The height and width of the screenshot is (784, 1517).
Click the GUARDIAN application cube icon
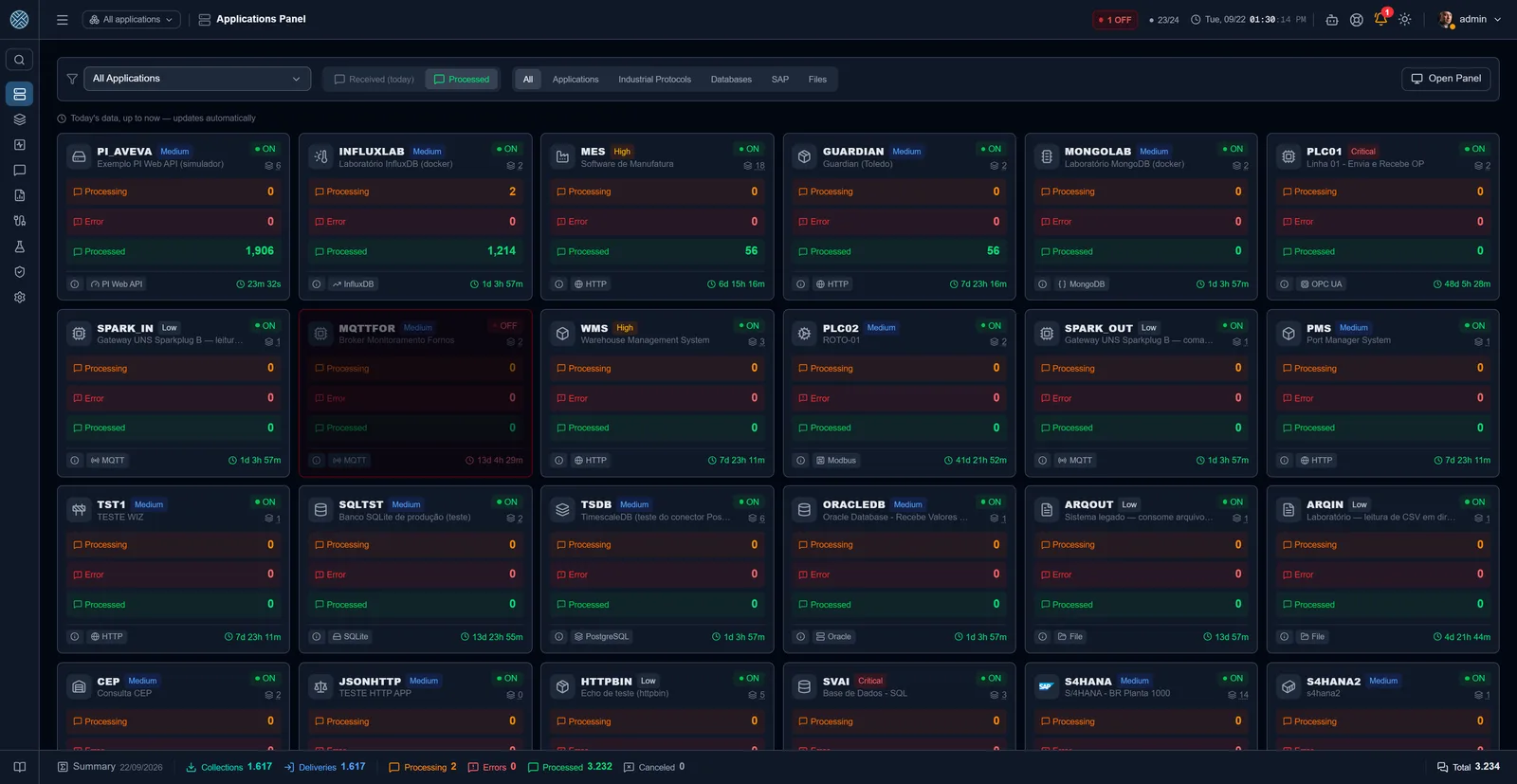tap(804, 157)
